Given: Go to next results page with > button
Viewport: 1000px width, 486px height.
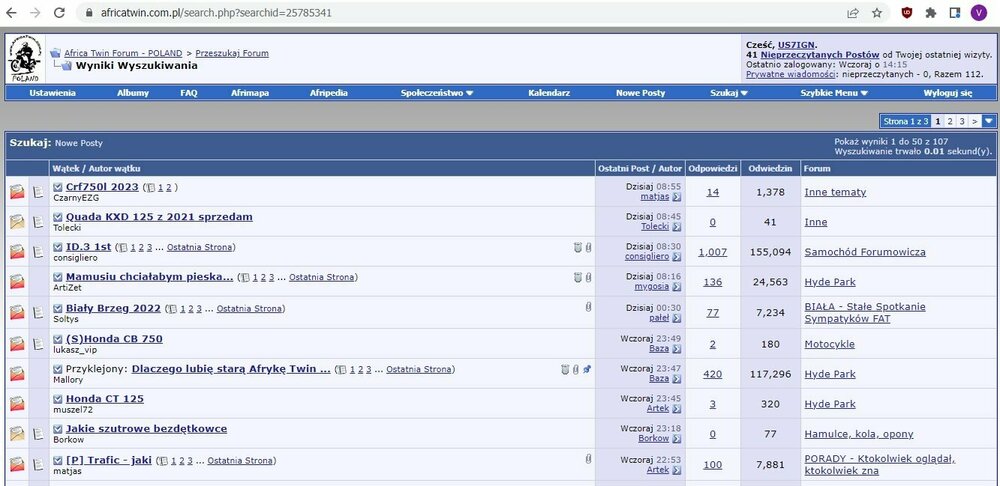Looking at the screenshot, I should click(x=974, y=121).
